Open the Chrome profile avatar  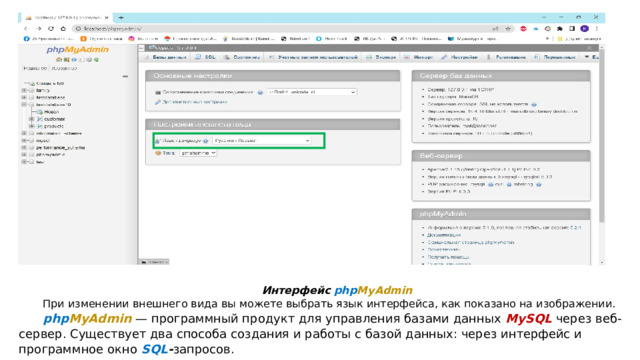(584, 29)
